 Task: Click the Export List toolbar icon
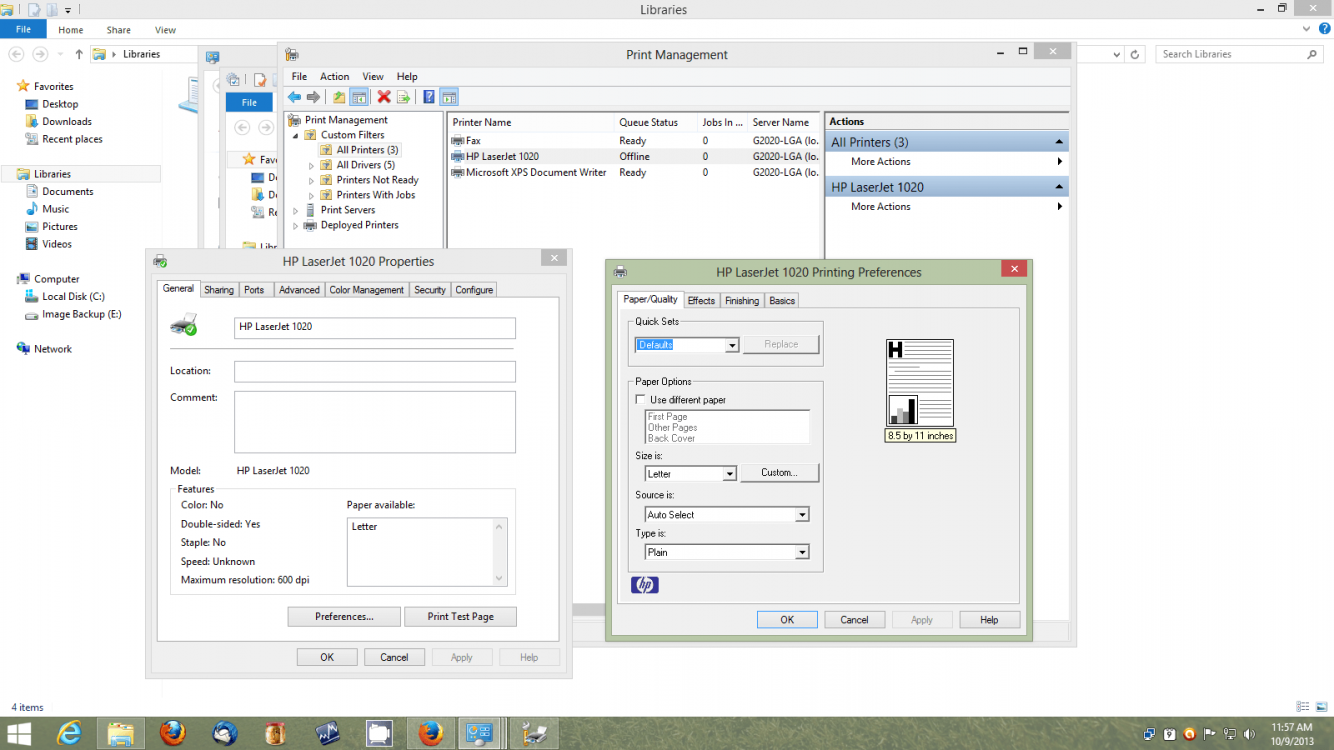point(403,97)
